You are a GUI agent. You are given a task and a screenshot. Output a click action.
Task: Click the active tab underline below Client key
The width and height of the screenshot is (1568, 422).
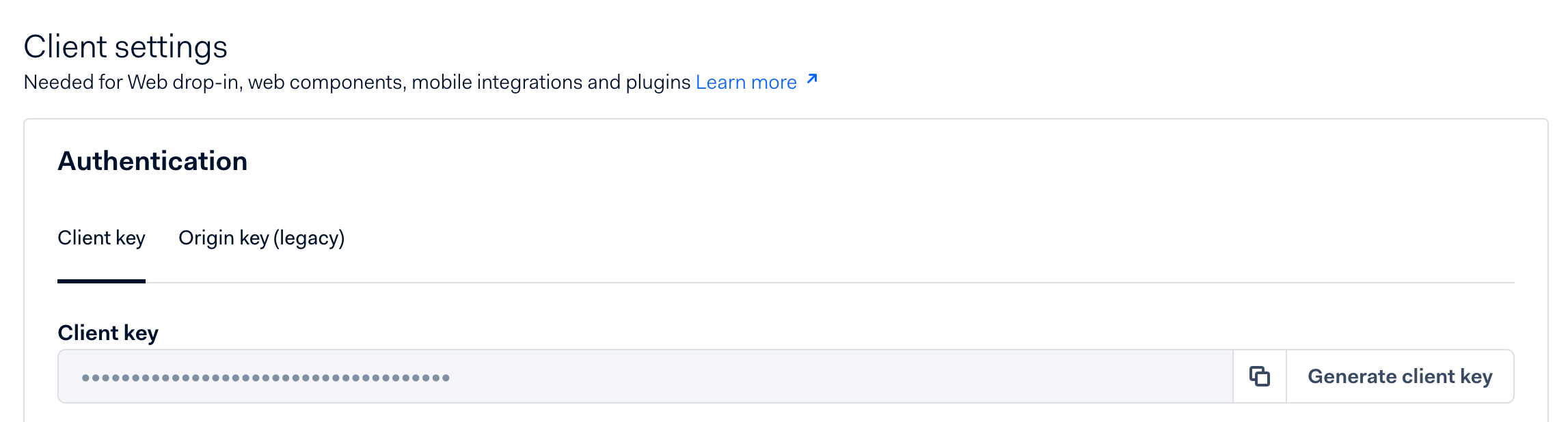[x=101, y=281]
